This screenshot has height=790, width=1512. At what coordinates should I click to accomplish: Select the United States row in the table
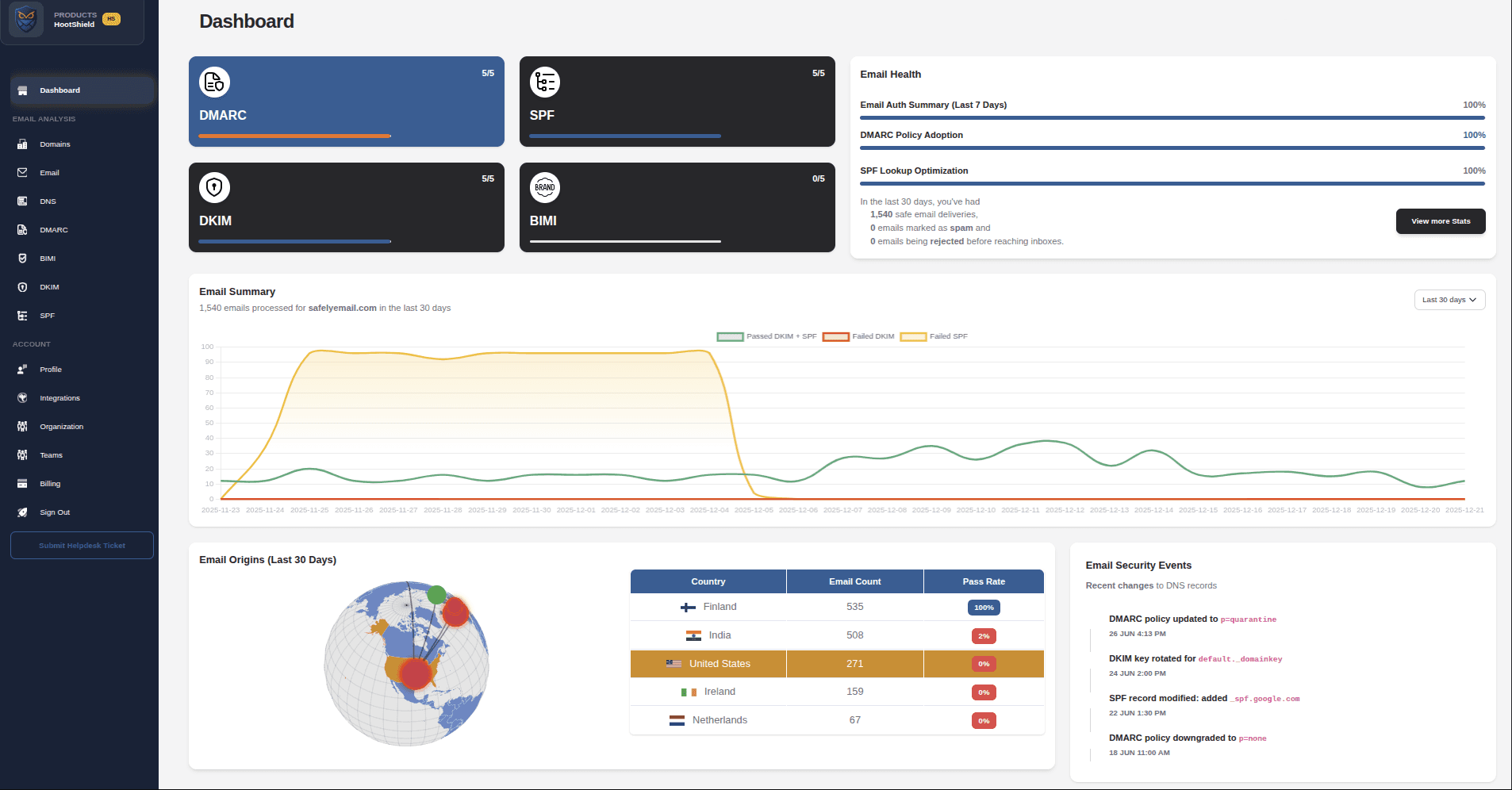(837, 664)
